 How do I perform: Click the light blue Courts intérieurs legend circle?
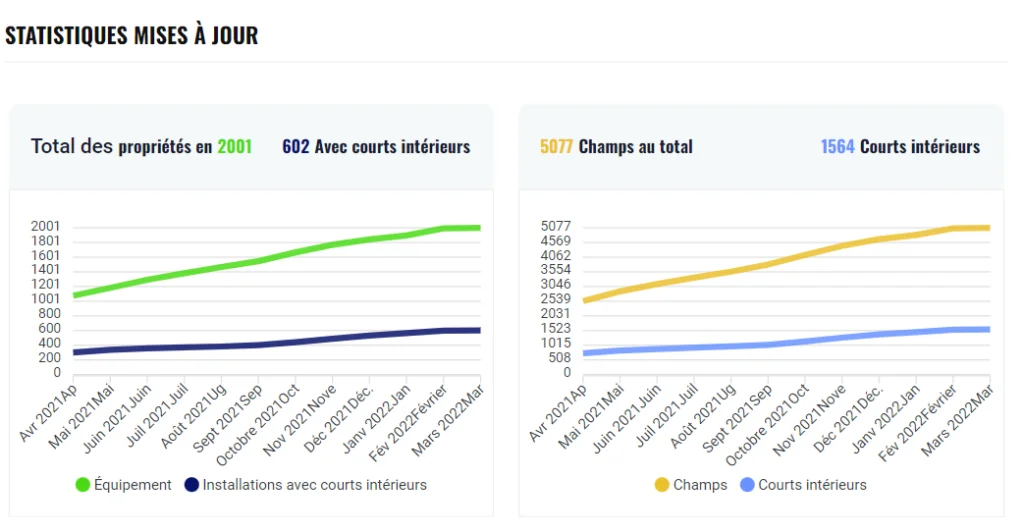[x=746, y=485]
